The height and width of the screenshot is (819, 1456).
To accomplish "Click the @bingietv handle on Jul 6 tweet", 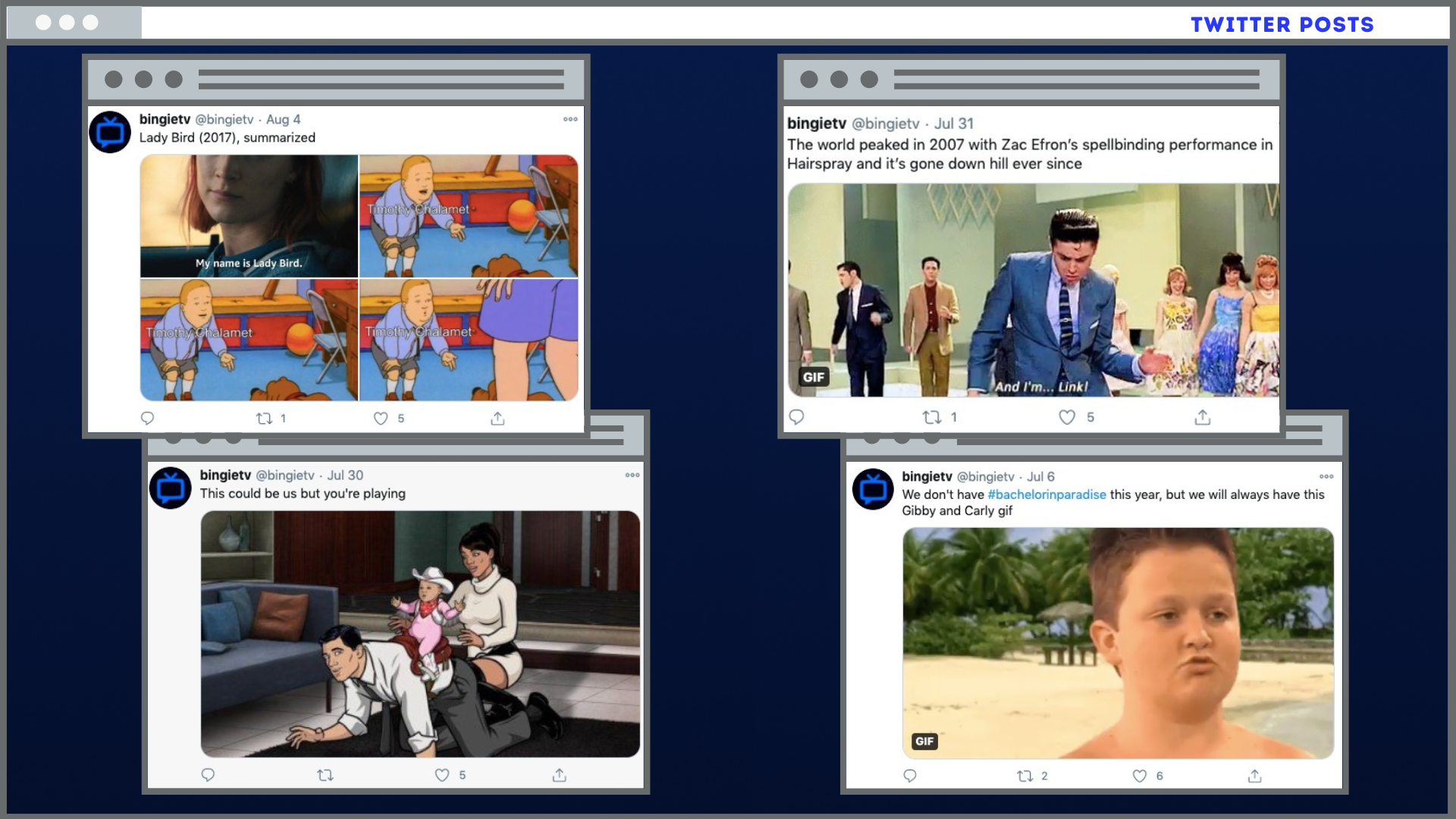I will (x=985, y=477).
